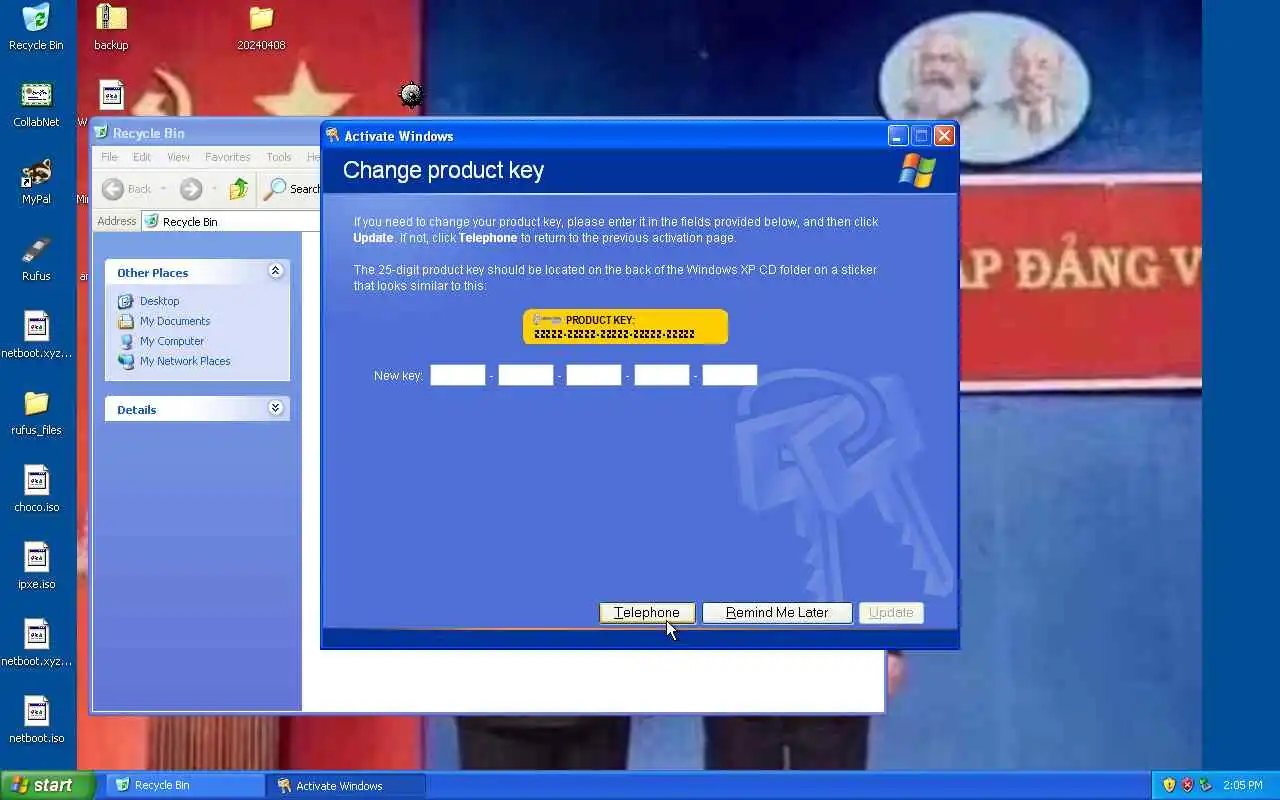Screen dimensions: 1280x800
Task: Minimize the Activate Windows dialog
Action: (x=898, y=136)
